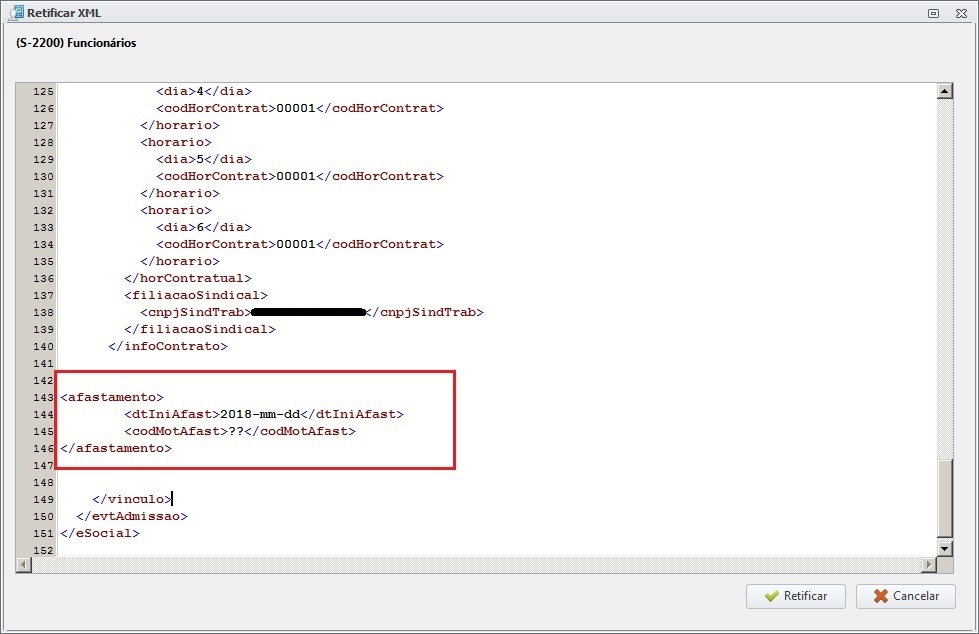Click the scroll right arrow
This screenshot has width=979, height=634.
coord(929,565)
